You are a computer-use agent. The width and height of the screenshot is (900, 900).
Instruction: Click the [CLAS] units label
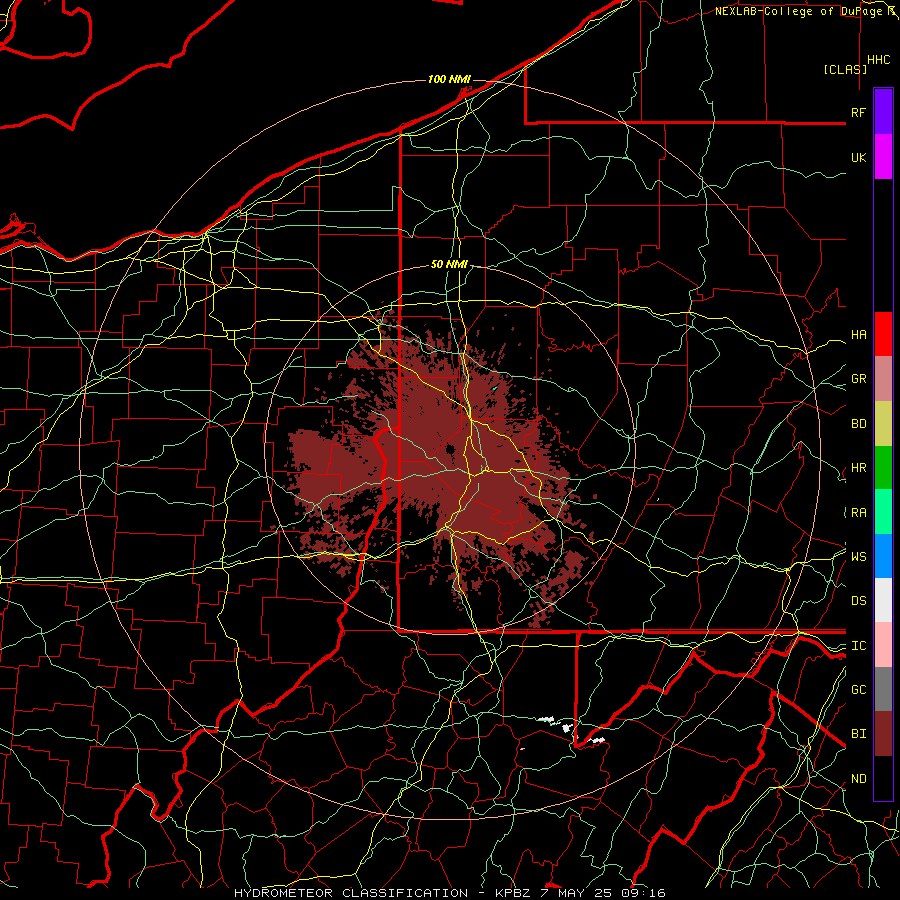[x=845, y=69]
